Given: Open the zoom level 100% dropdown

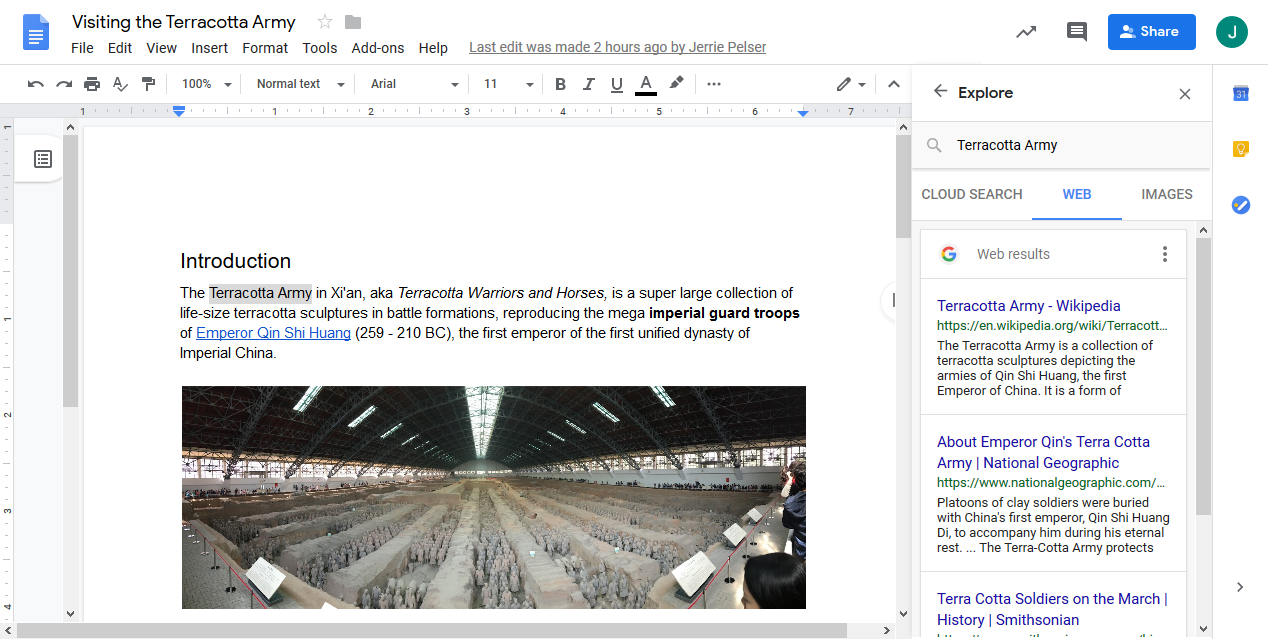Looking at the screenshot, I should point(207,84).
